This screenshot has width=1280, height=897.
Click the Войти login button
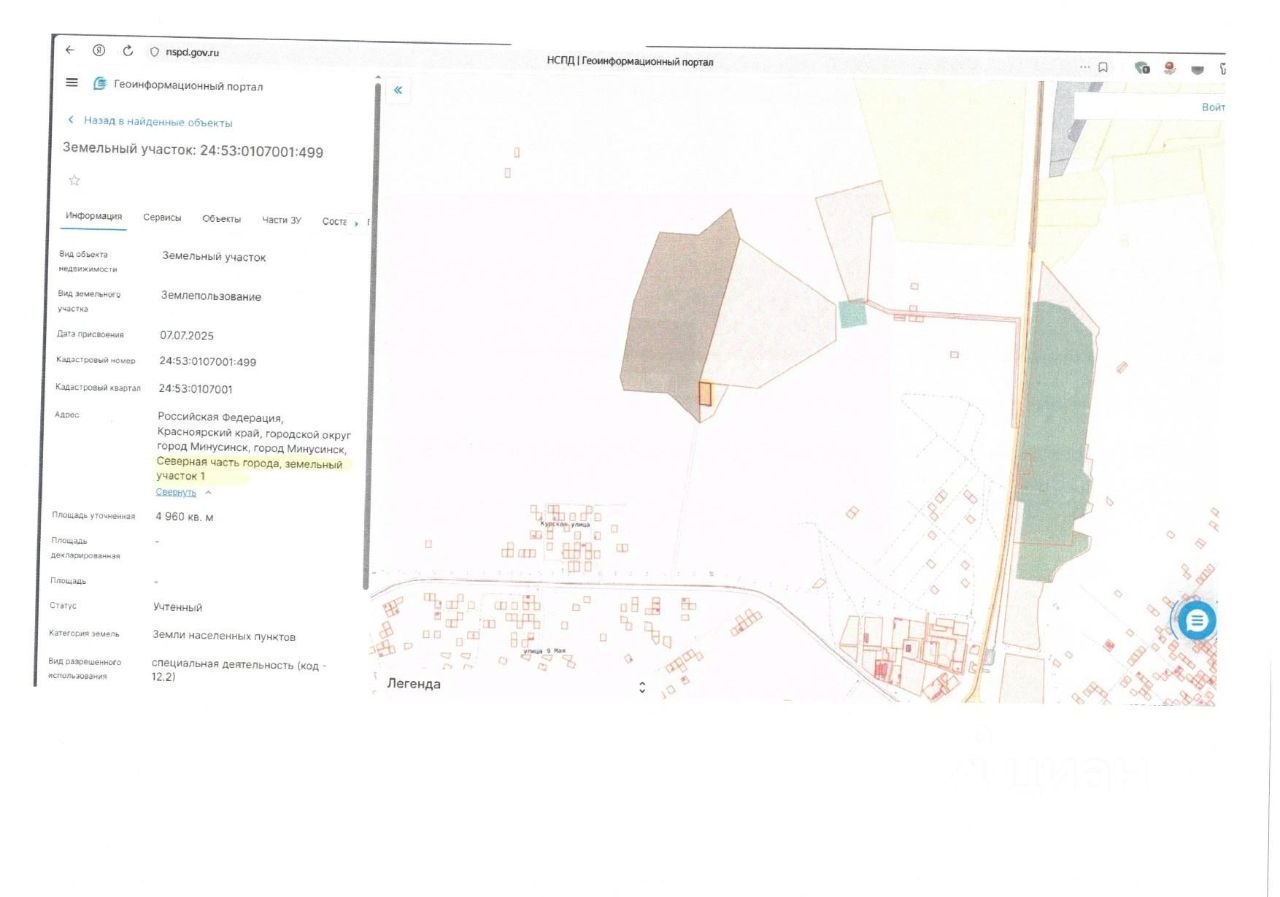1213,106
